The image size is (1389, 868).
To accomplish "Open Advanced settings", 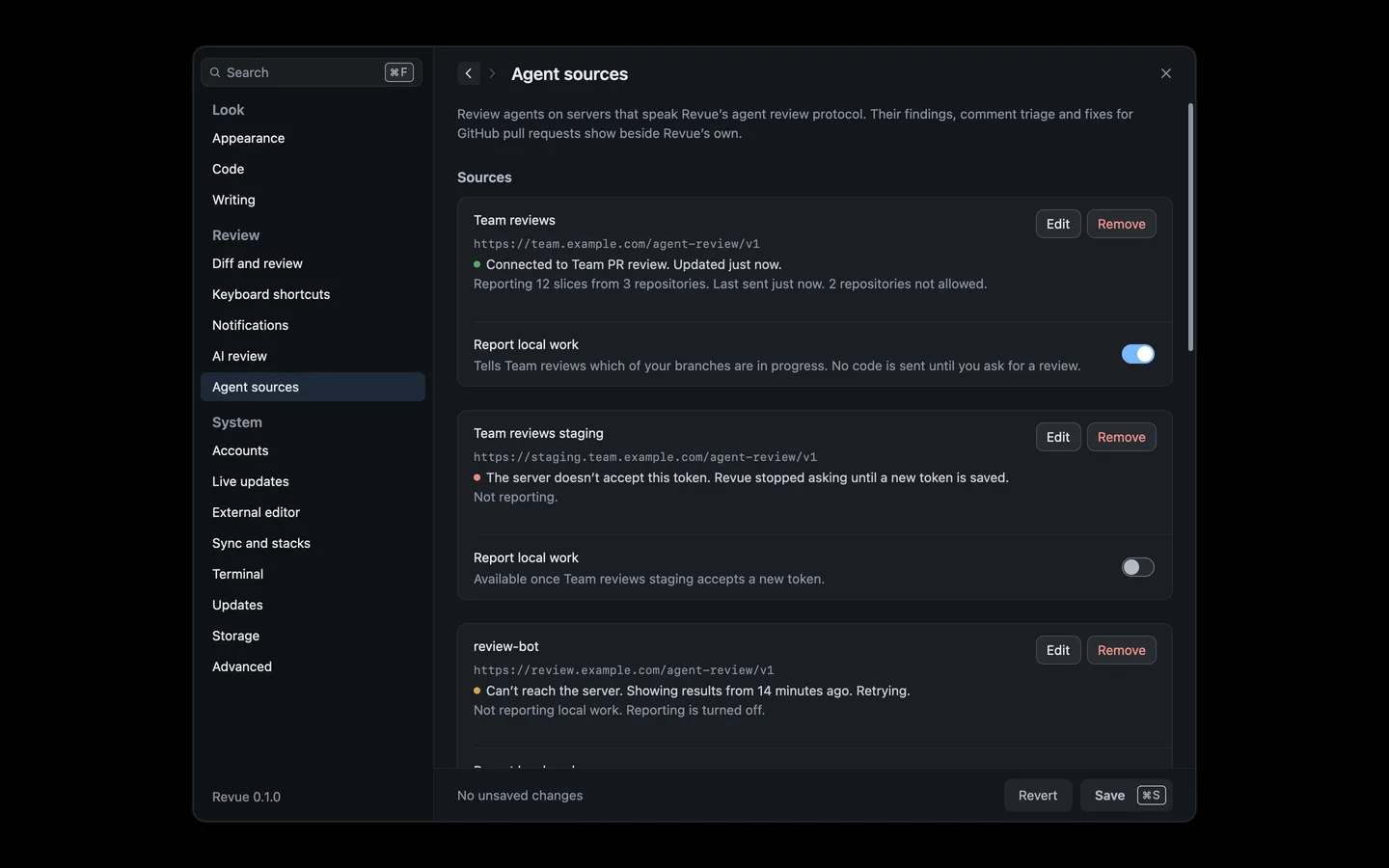I will pos(313,666).
